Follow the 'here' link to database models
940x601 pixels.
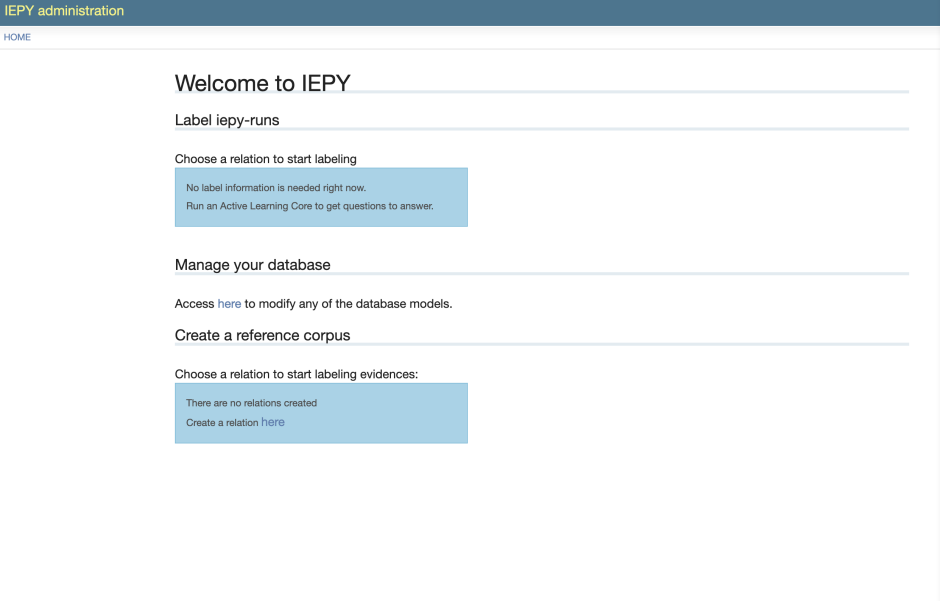(x=229, y=304)
